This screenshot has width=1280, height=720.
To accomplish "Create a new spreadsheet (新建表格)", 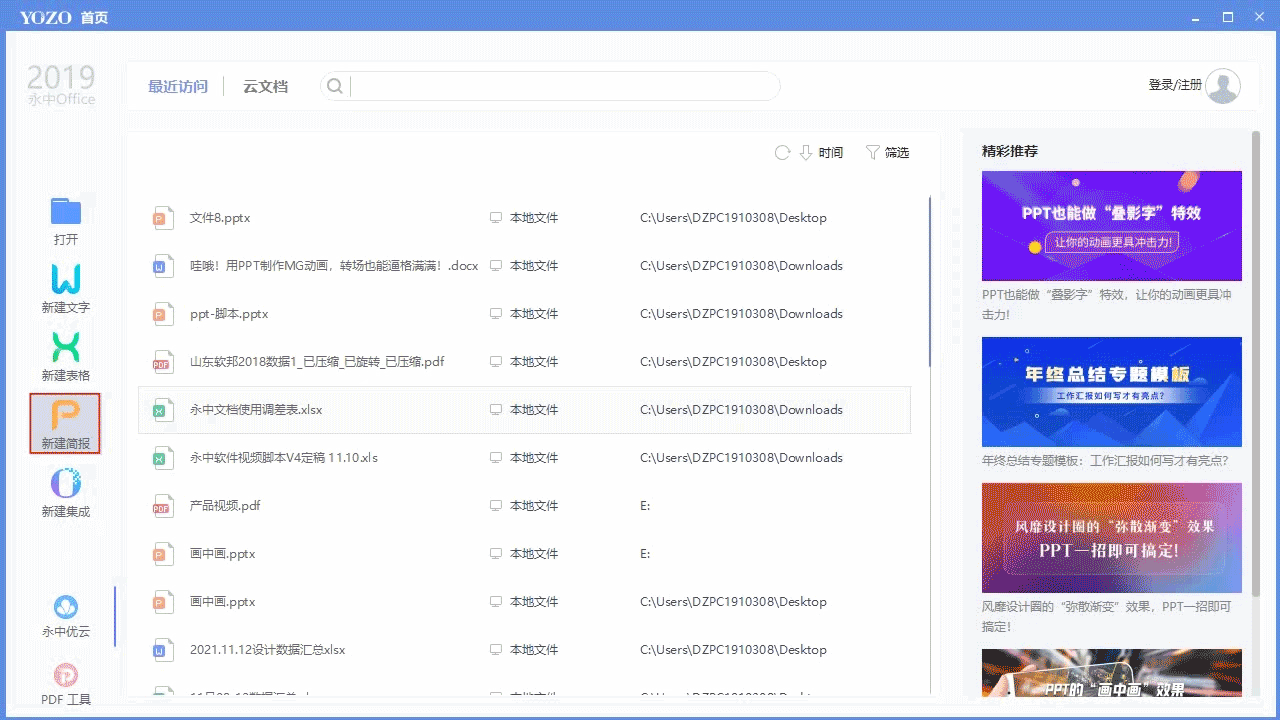I will coord(66,357).
